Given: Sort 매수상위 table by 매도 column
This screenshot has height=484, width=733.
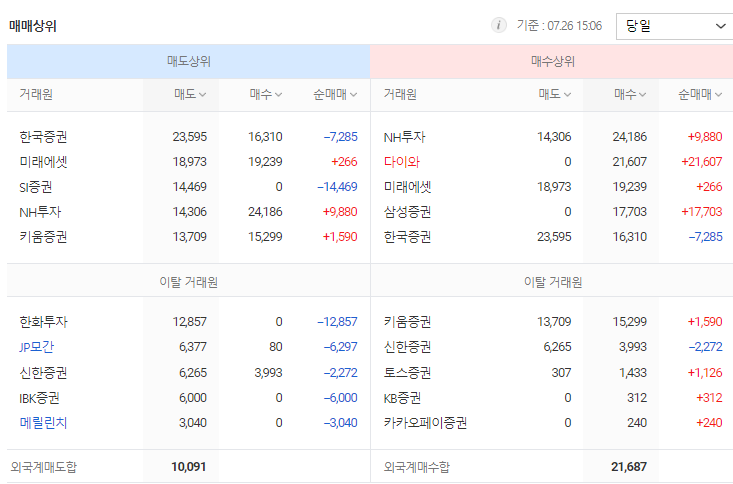Looking at the screenshot, I should coord(554,94).
